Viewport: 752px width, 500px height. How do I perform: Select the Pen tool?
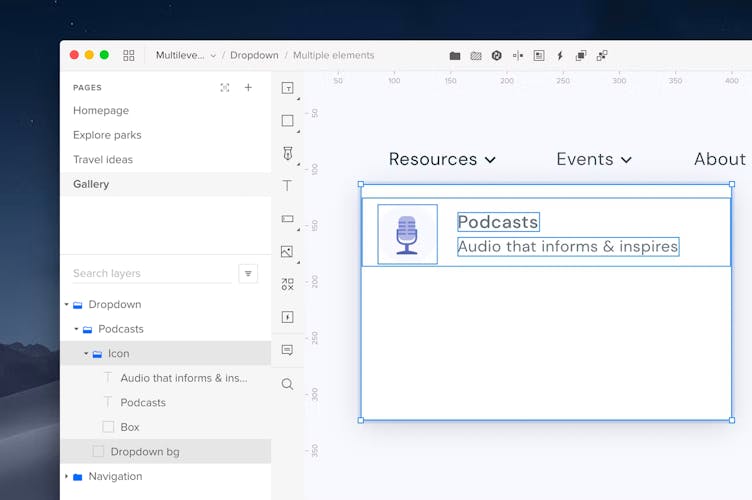[287, 153]
